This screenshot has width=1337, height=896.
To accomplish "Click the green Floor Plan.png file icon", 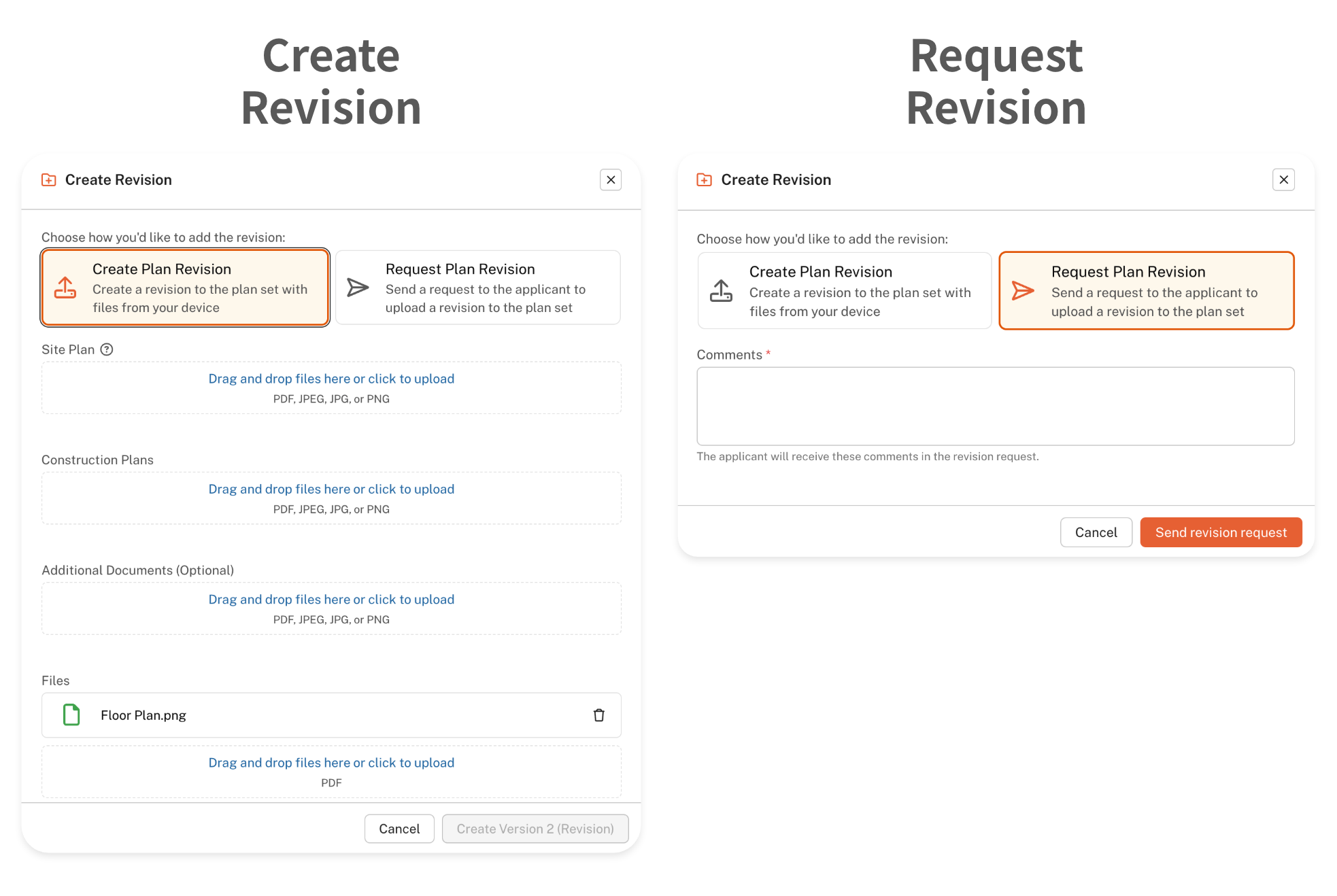I will (x=71, y=715).
